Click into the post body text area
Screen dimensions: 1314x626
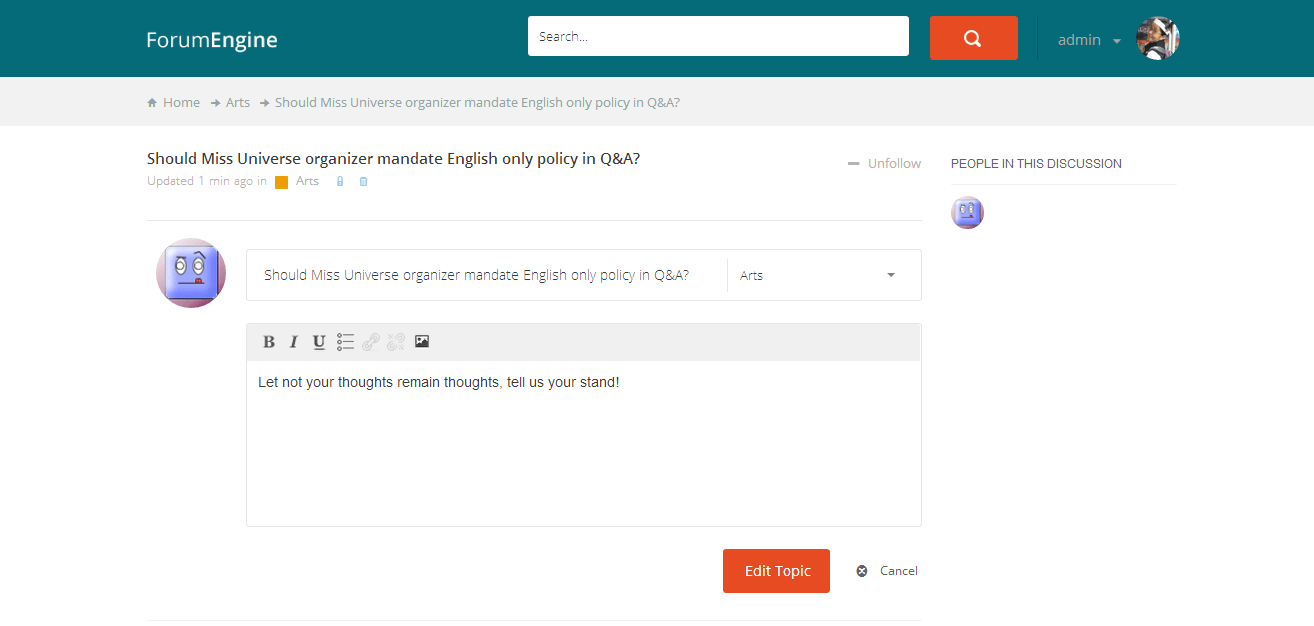click(584, 443)
